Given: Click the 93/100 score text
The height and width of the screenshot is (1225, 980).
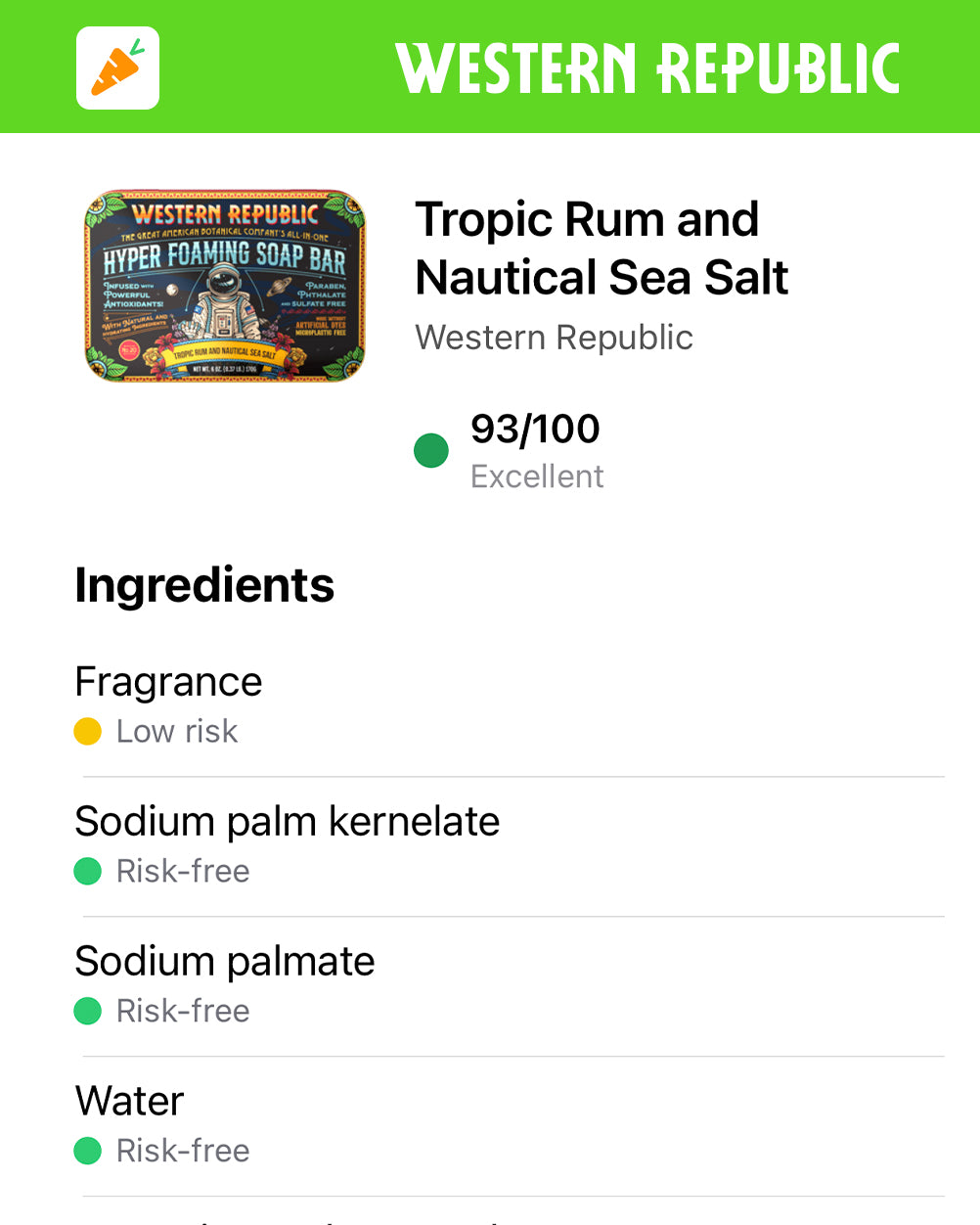Looking at the screenshot, I should (535, 429).
